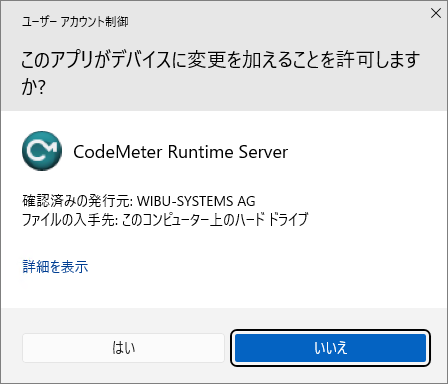Click the はい (Yes) button
Image resolution: width=448 pixels, height=384 pixels.
(123, 348)
